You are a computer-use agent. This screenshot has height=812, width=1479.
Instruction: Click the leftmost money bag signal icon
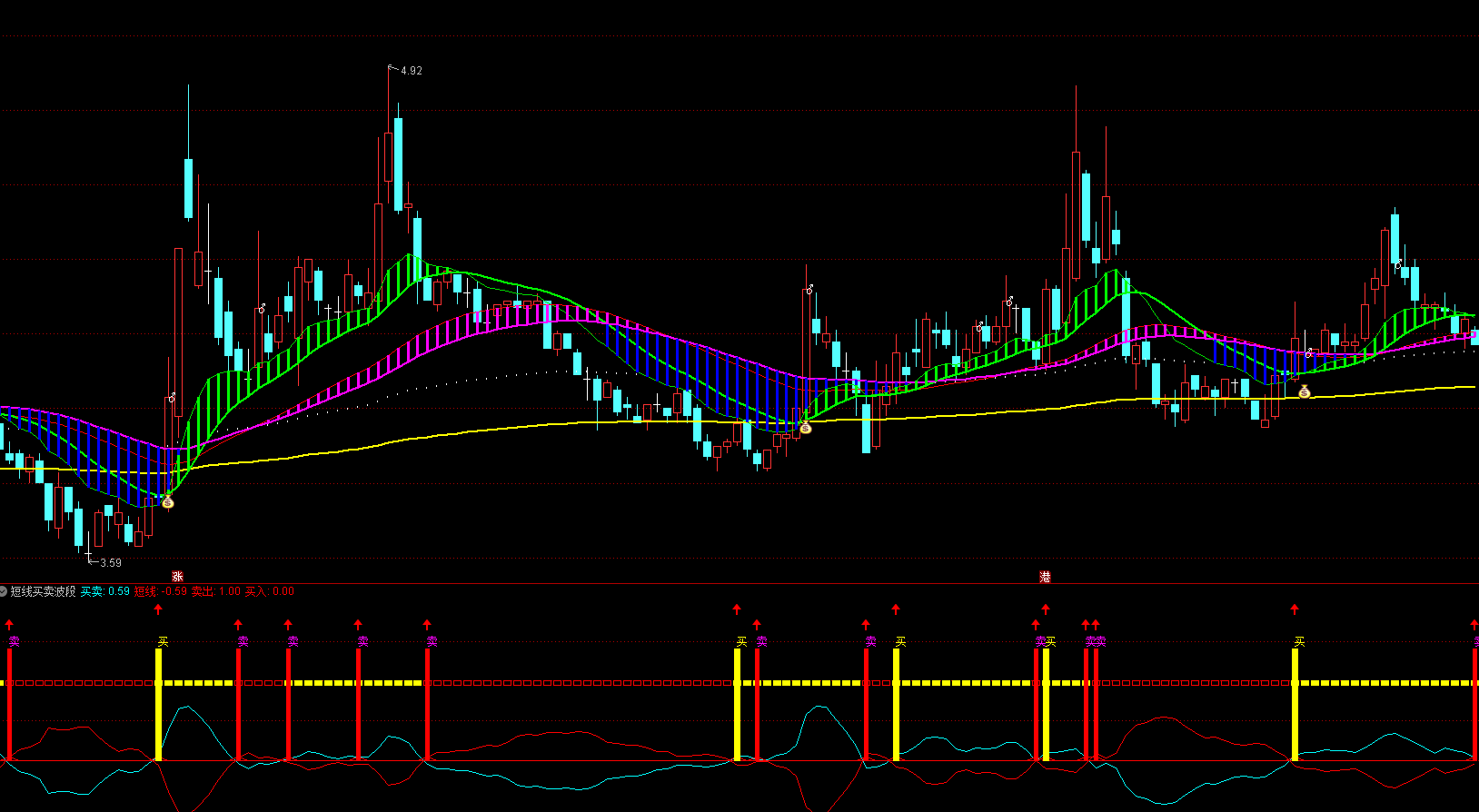point(167,501)
